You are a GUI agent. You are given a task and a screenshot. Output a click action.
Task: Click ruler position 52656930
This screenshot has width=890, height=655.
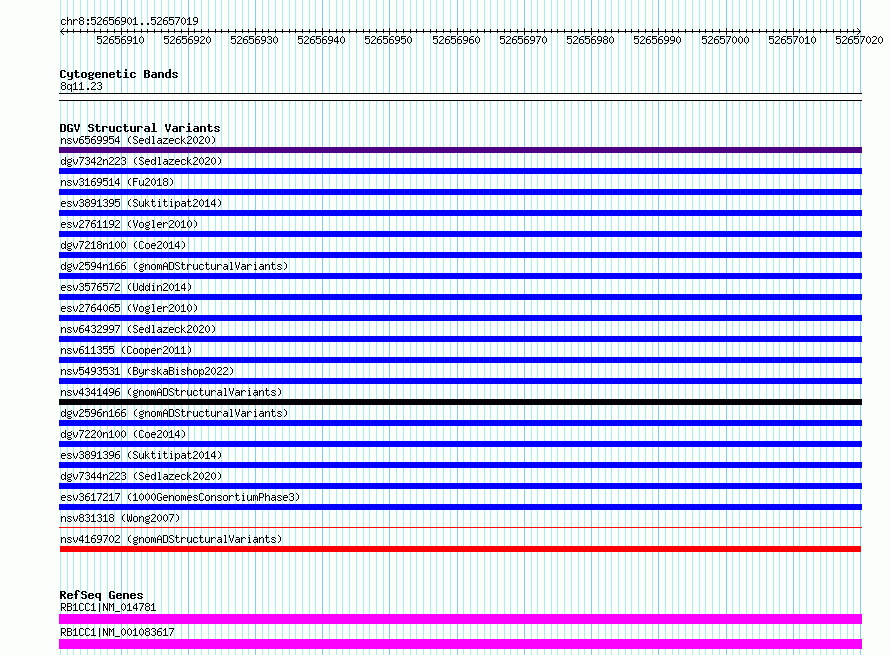[x=254, y=40]
